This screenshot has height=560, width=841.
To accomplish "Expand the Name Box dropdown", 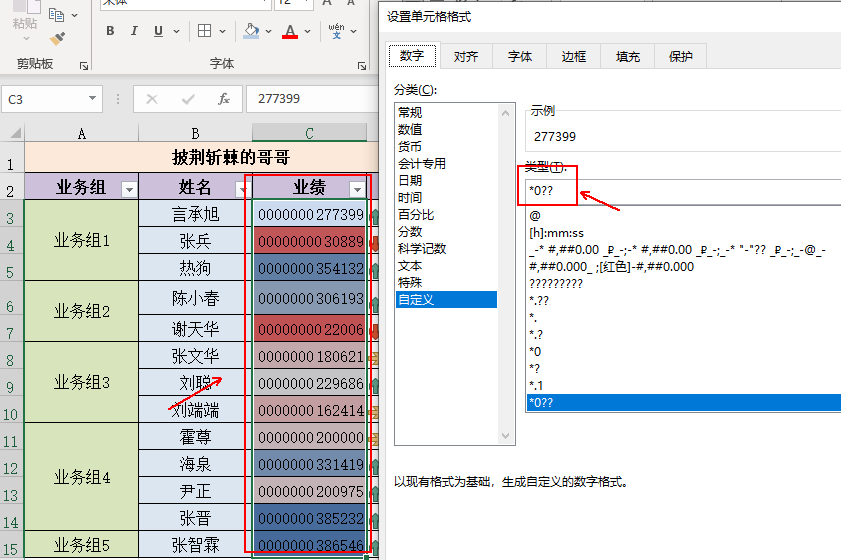I will pyautogui.click(x=92, y=99).
